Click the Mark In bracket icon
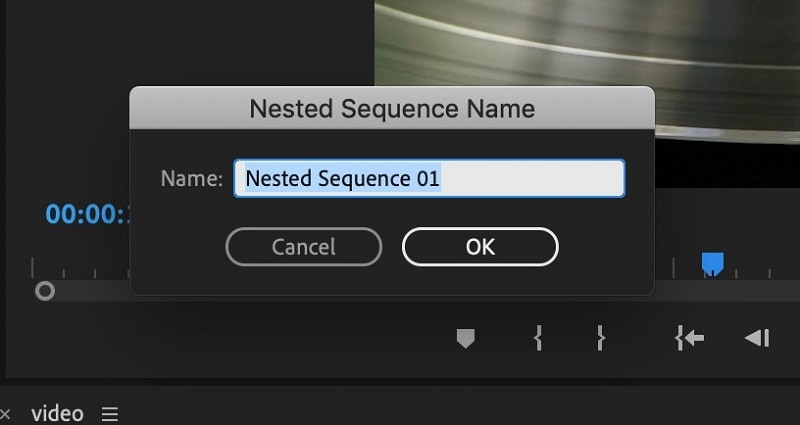800x425 pixels. click(538, 339)
